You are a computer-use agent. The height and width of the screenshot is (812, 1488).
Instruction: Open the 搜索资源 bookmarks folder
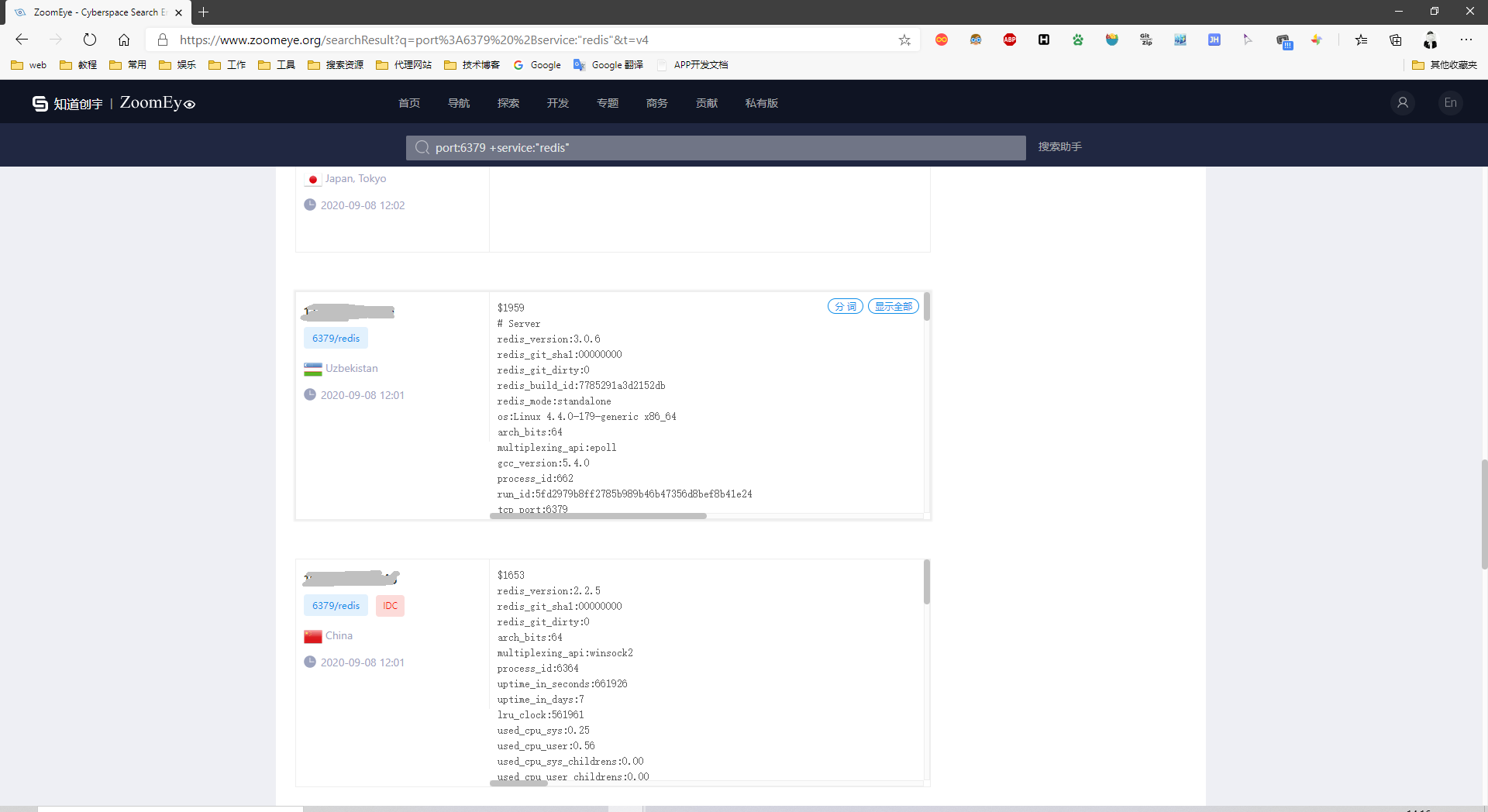coord(336,65)
